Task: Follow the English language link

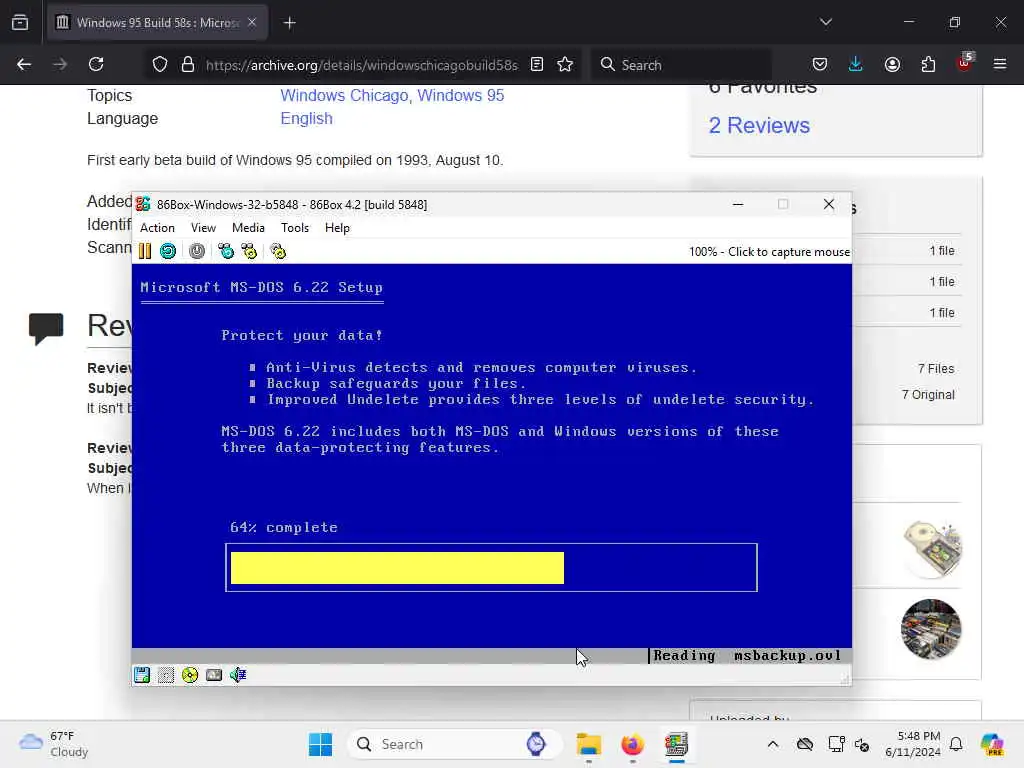Action: [306, 118]
